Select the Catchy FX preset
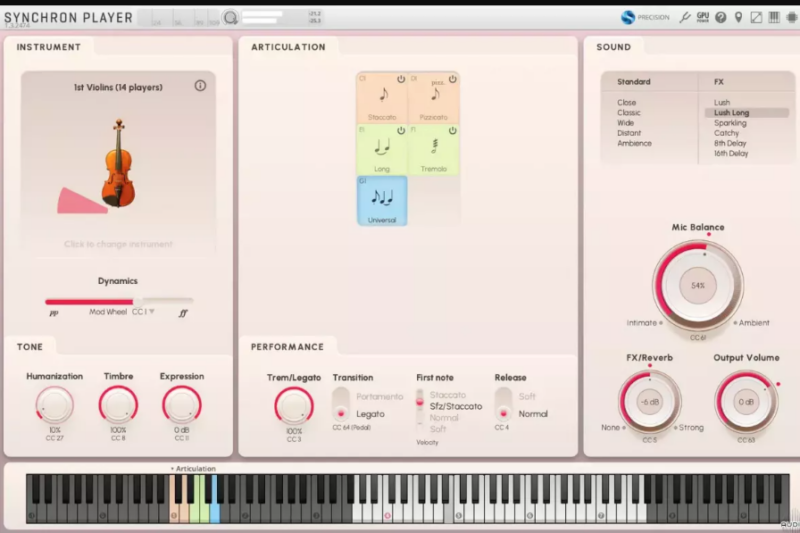The width and height of the screenshot is (800, 533). [x=727, y=133]
